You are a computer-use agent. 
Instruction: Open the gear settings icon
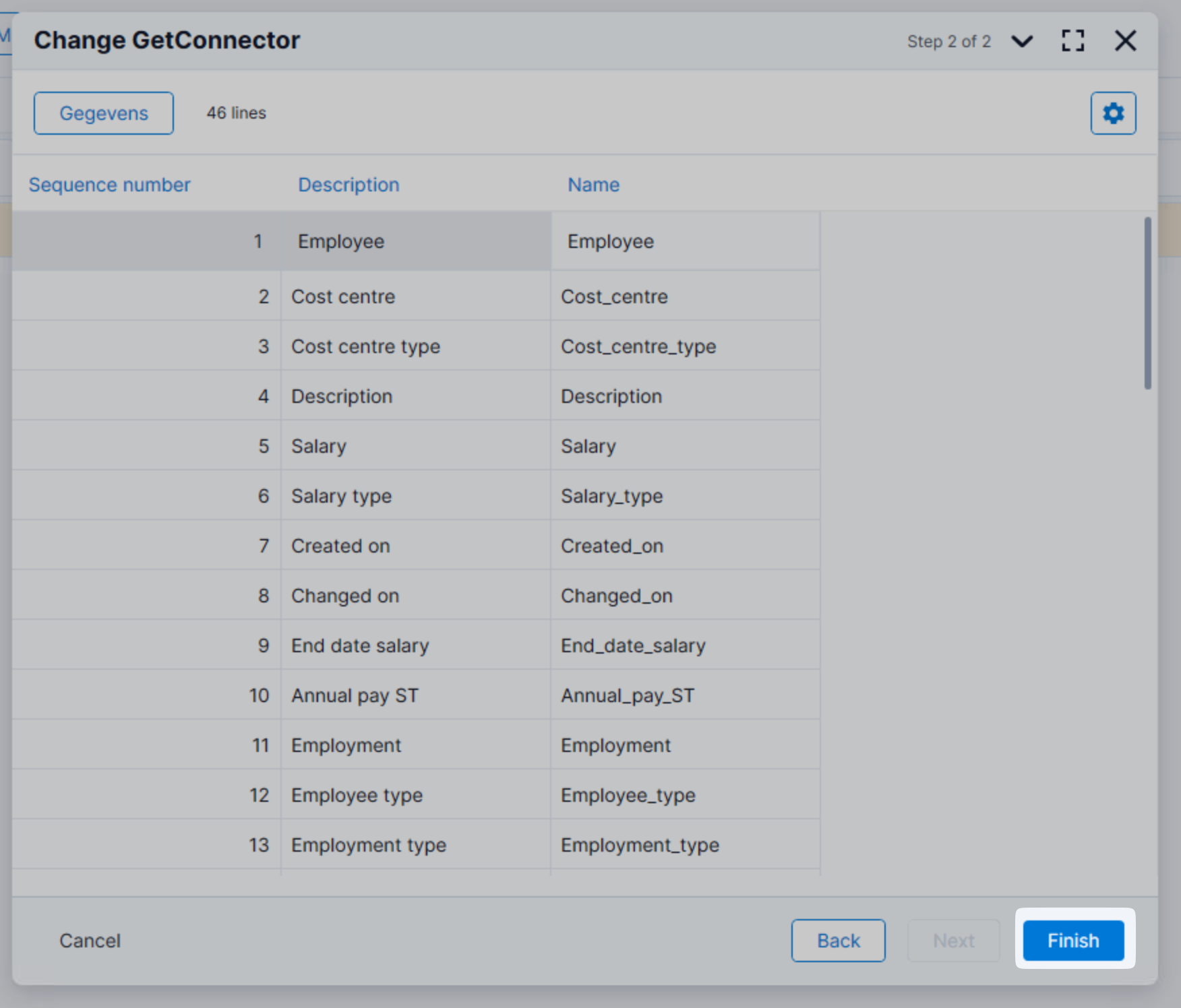click(x=1113, y=113)
